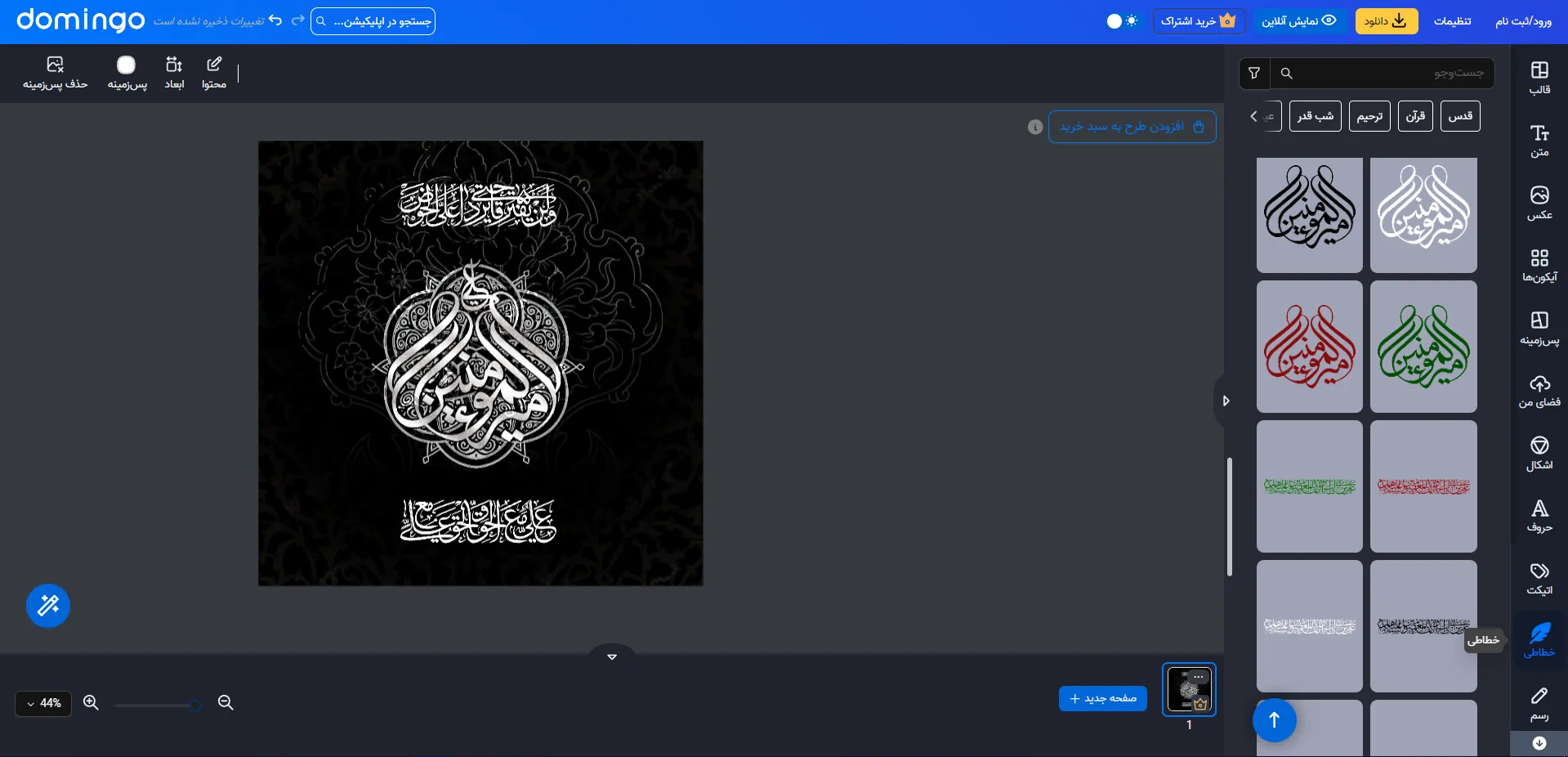Click the scroll-to-top arrow button
This screenshot has width=1568, height=757.
click(x=1274, y=720)
